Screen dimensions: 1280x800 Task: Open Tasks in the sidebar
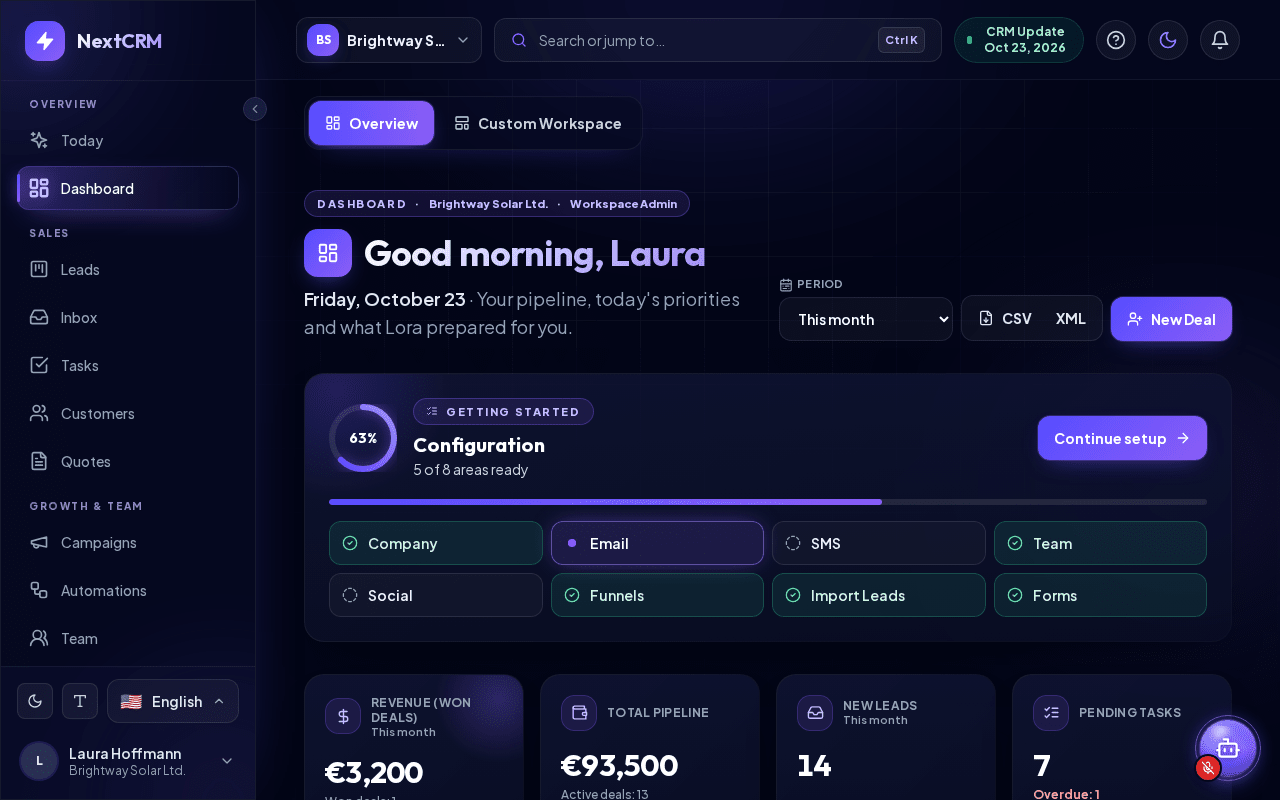pyautogui.click(x=128, y=365)
